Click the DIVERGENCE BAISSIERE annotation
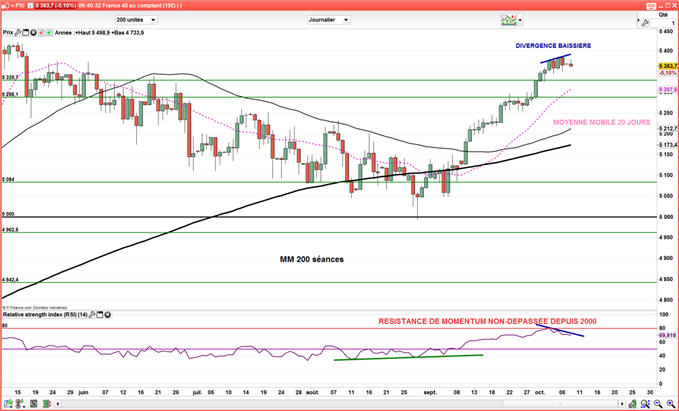 553,45
